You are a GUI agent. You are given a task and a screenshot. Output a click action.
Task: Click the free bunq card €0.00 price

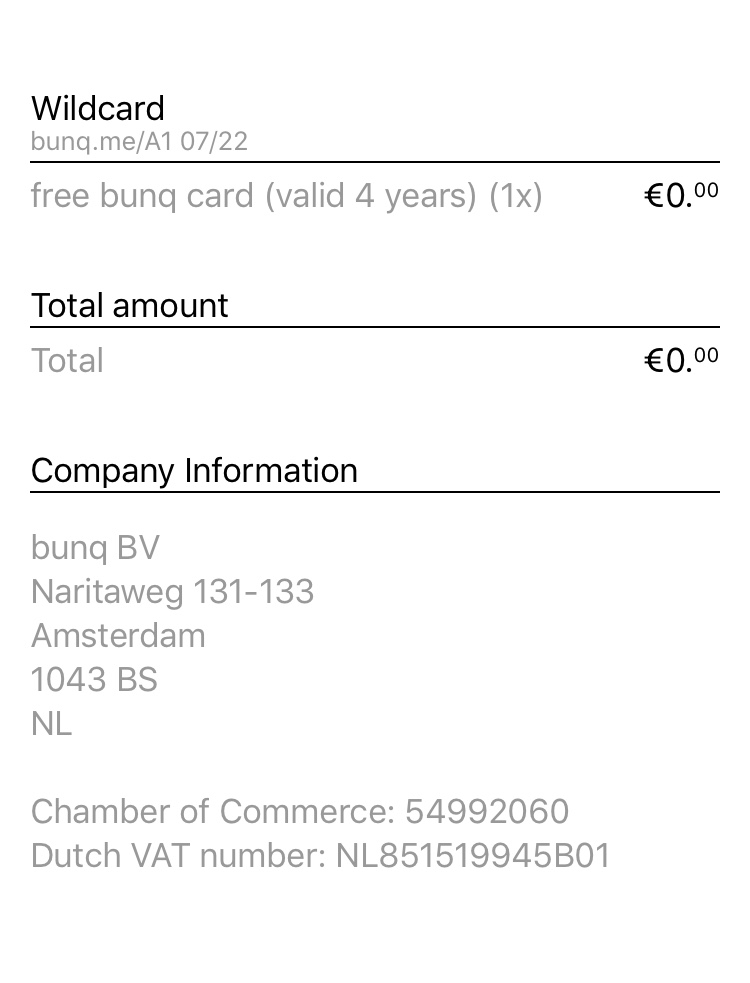pos(681,195)
